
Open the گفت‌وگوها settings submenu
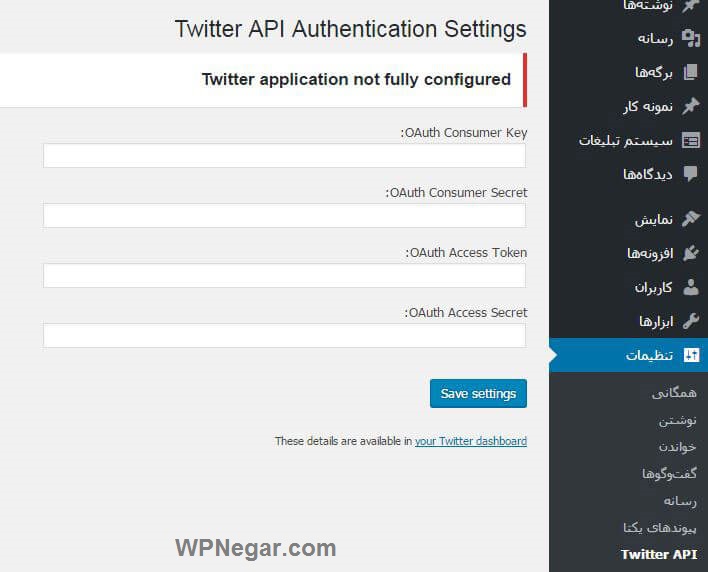pyautogui.click(x=670, y=474)
